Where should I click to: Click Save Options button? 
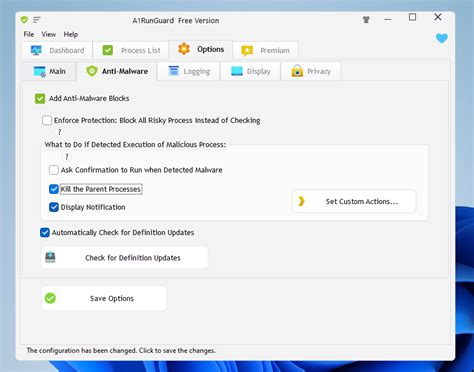[104, 298]
